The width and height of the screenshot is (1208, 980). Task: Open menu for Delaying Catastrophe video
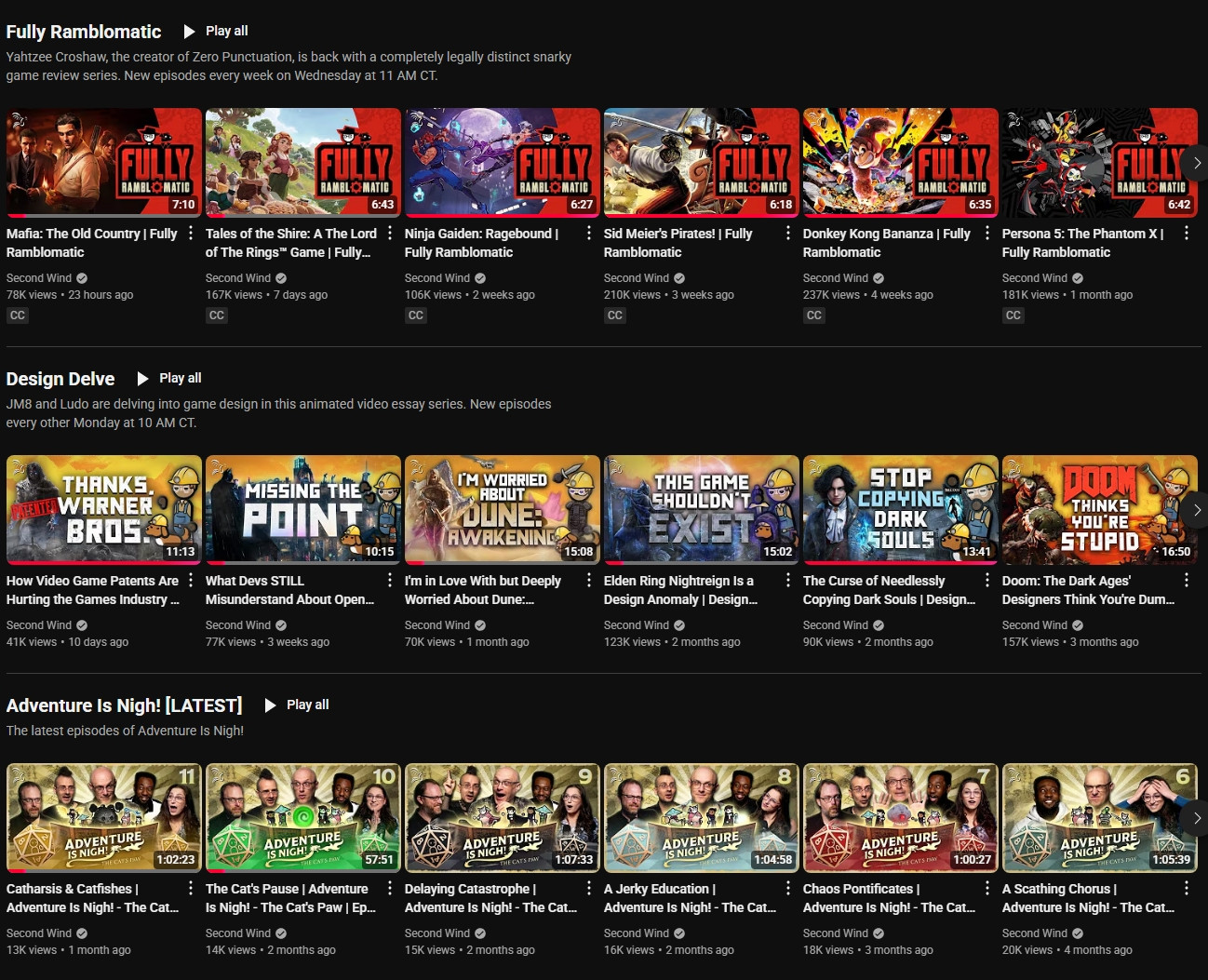tap(589, 888)
